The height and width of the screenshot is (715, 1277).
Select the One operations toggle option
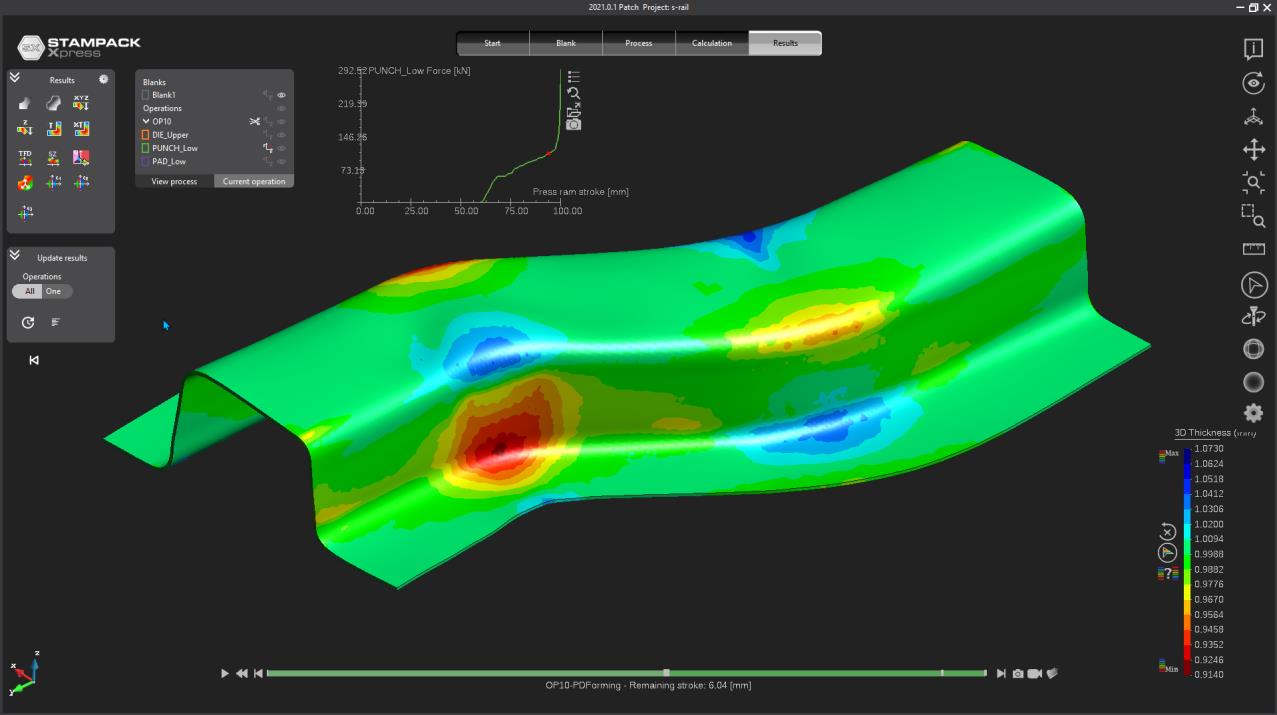pos(53,291)
